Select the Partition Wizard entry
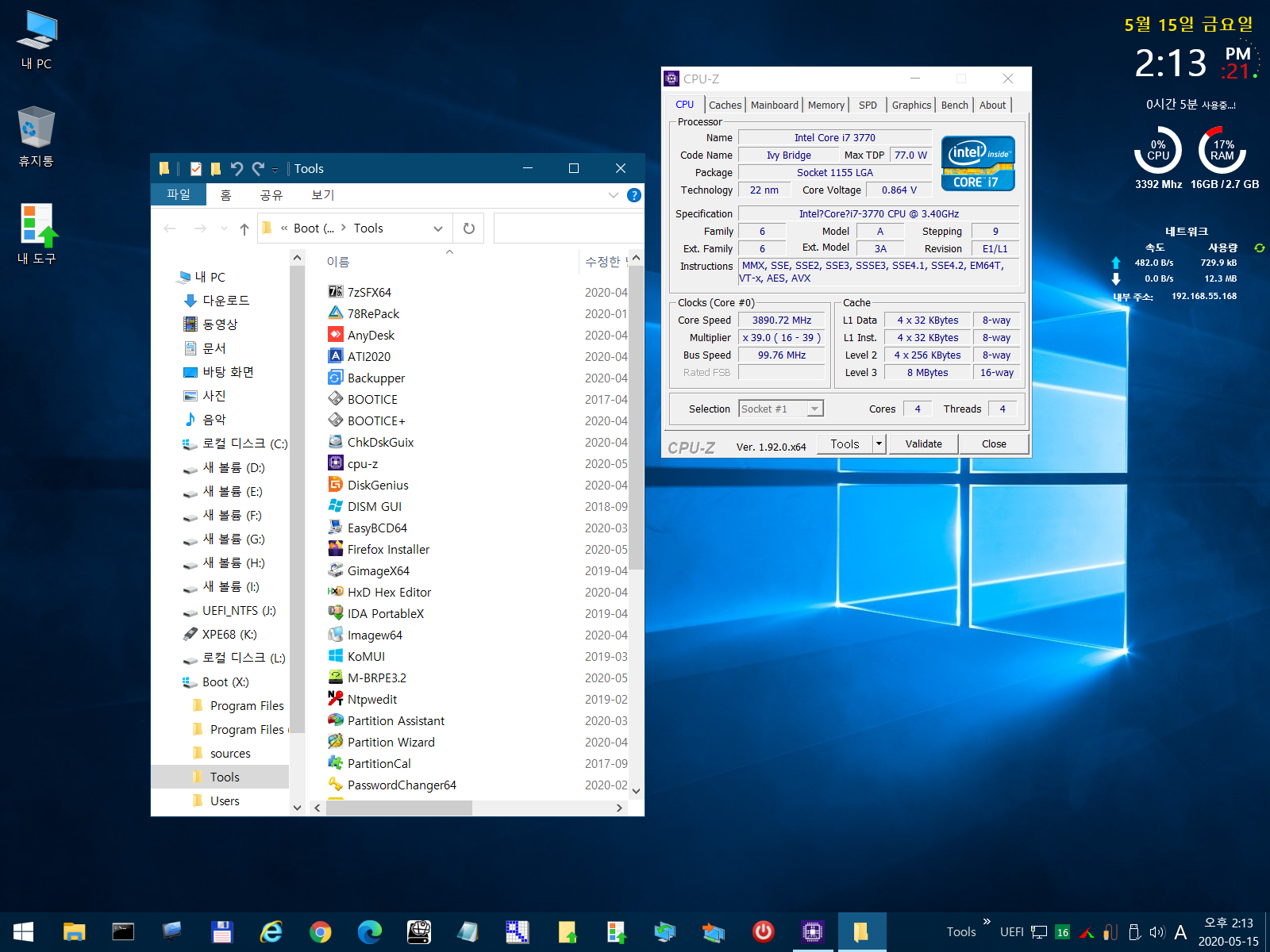 391,743
